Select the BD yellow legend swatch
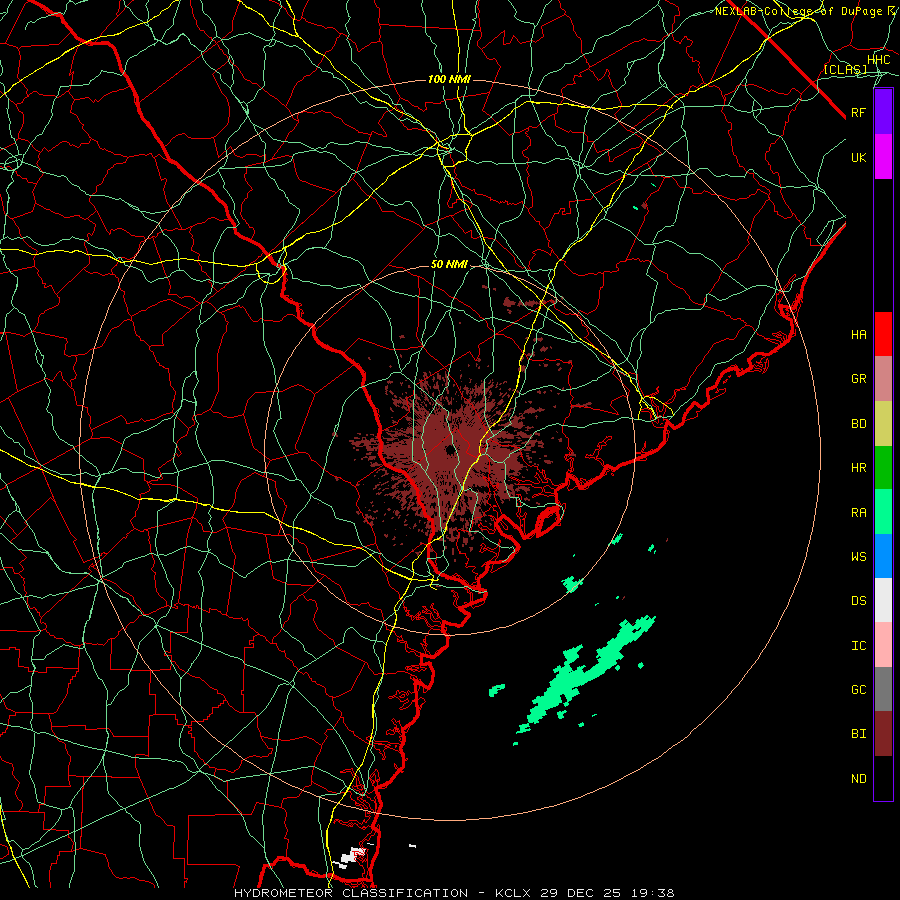 (x=883, y=424)
